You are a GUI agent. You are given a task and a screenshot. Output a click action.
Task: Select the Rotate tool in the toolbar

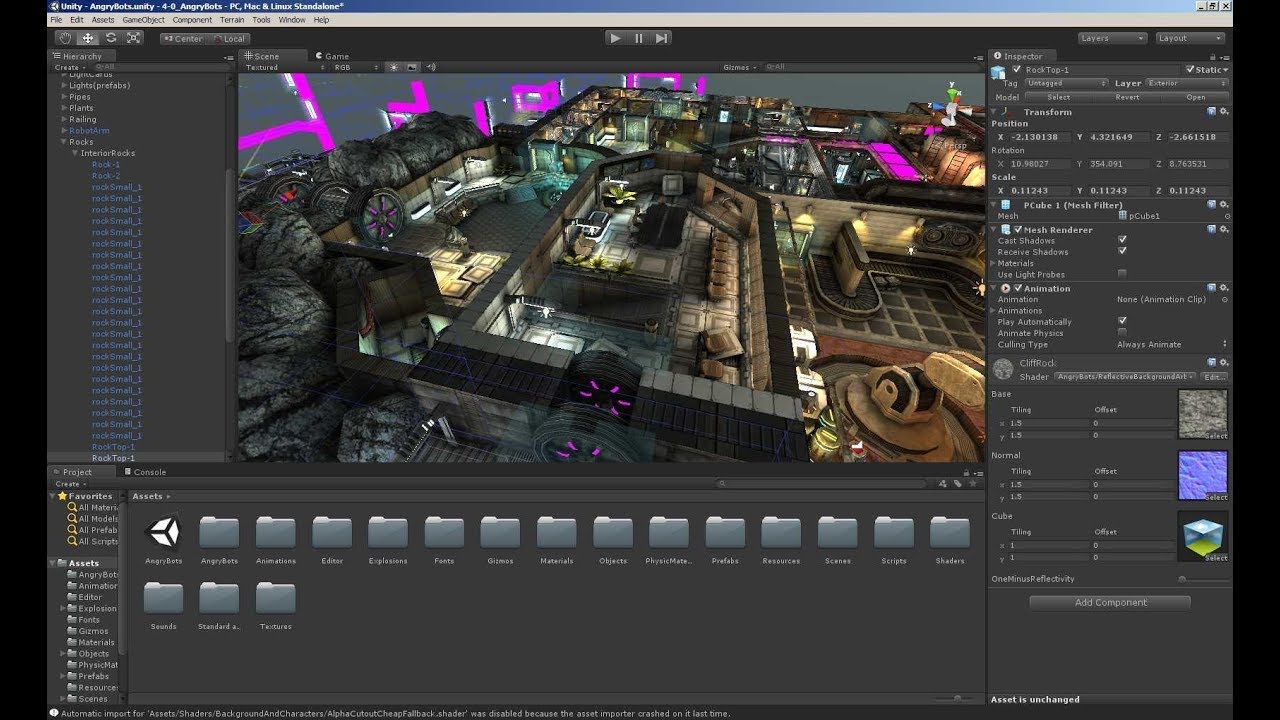[x=111, y=38]
